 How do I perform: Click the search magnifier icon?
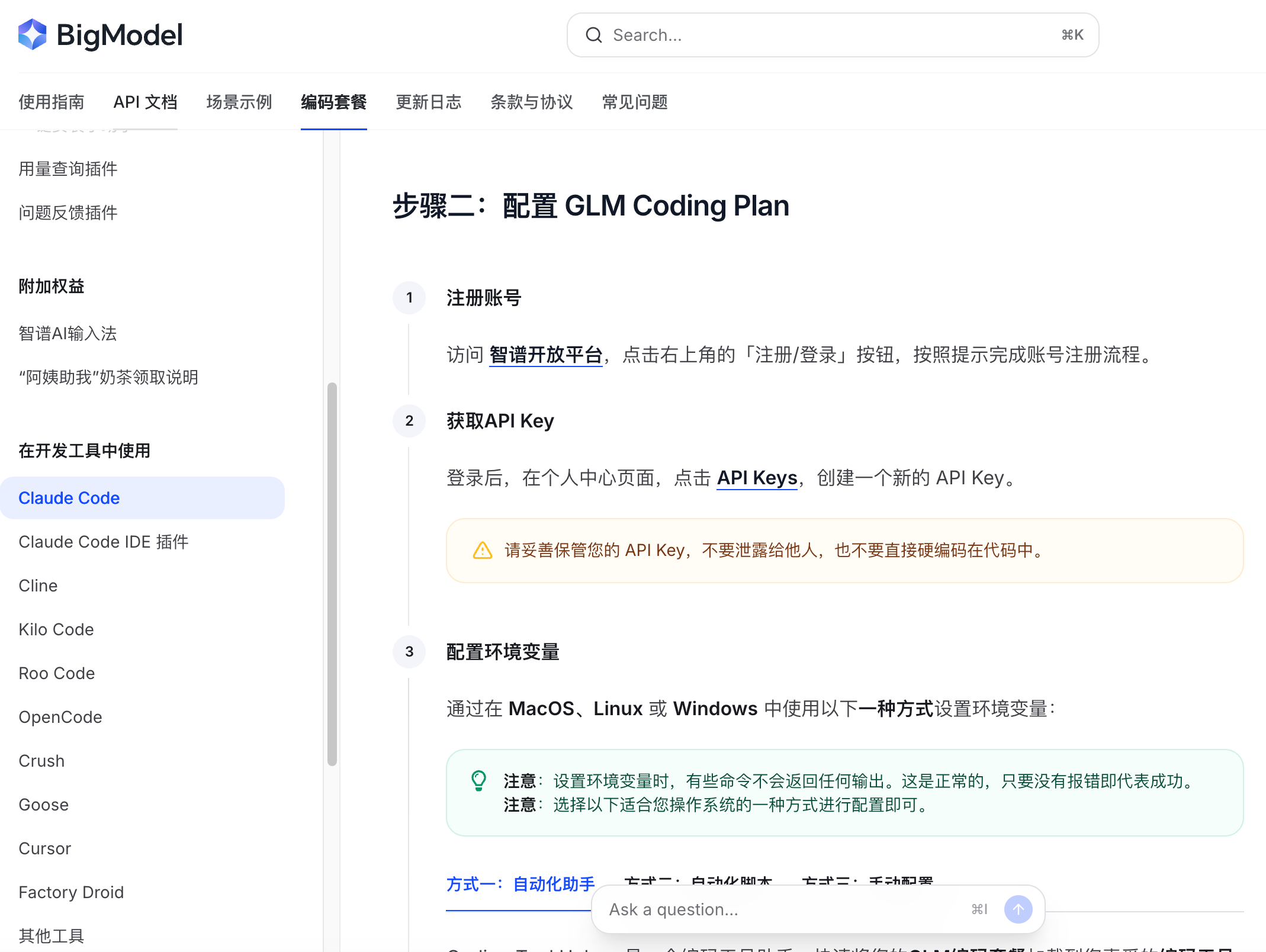point(593,36)
